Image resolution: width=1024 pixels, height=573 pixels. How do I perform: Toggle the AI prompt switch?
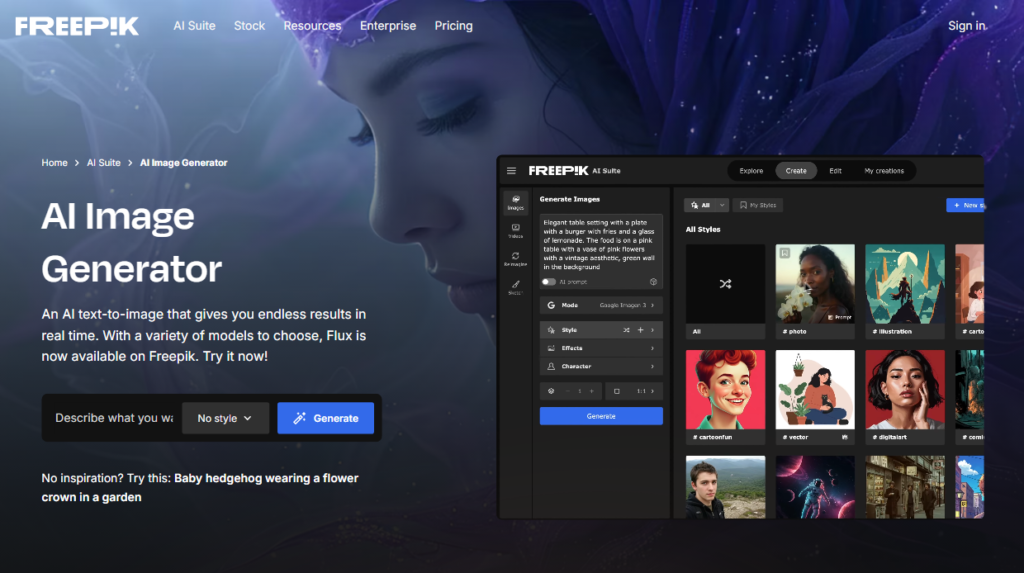click(548, 282)
